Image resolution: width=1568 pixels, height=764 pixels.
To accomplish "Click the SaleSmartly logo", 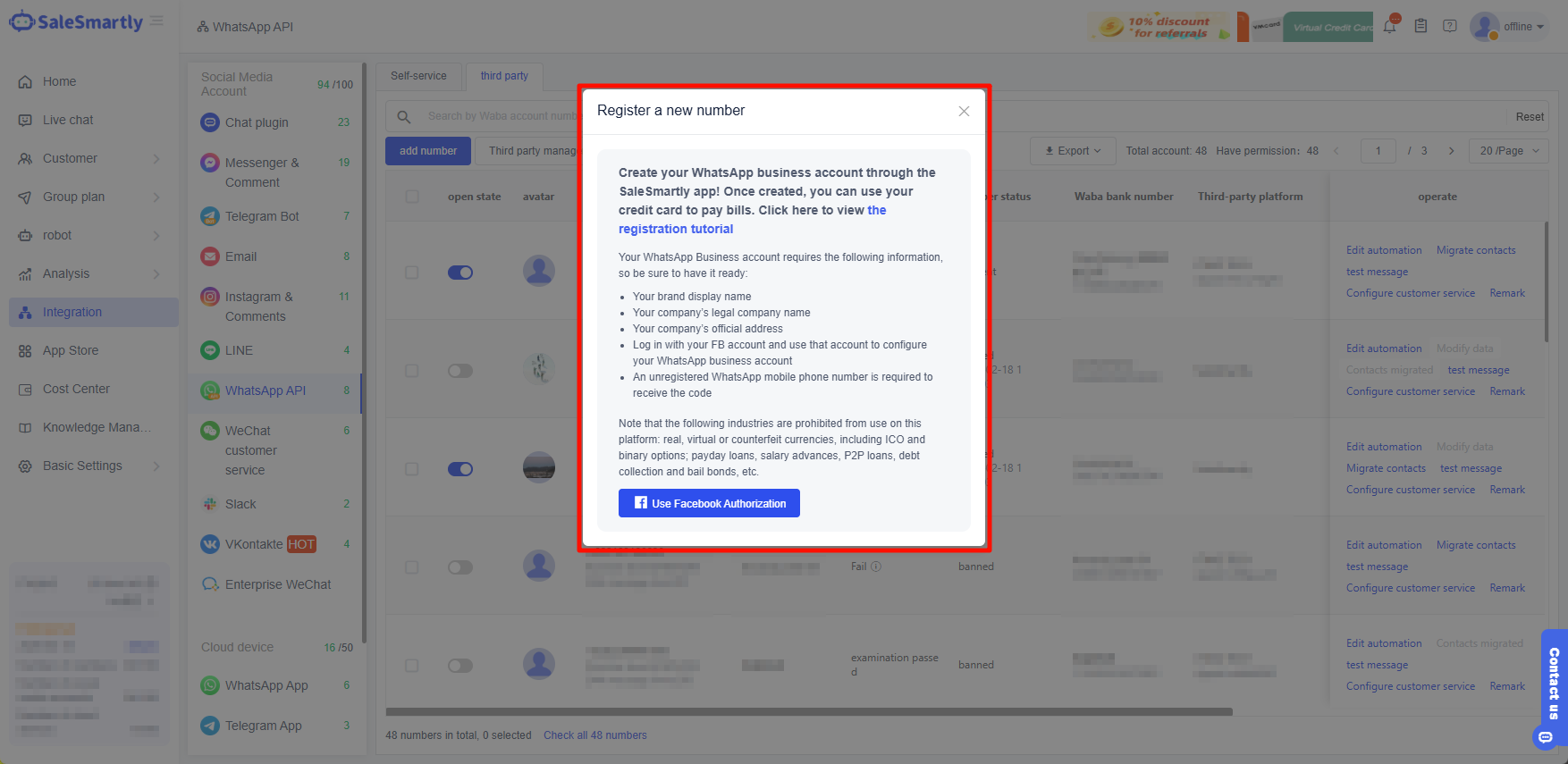I will 76,22.
